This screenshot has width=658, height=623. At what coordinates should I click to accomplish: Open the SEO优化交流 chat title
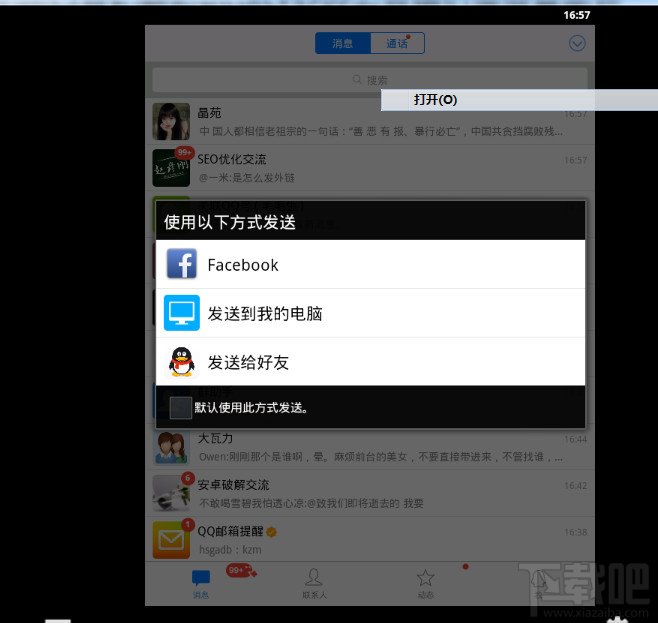pyautogui.click(x=232, y=159)
